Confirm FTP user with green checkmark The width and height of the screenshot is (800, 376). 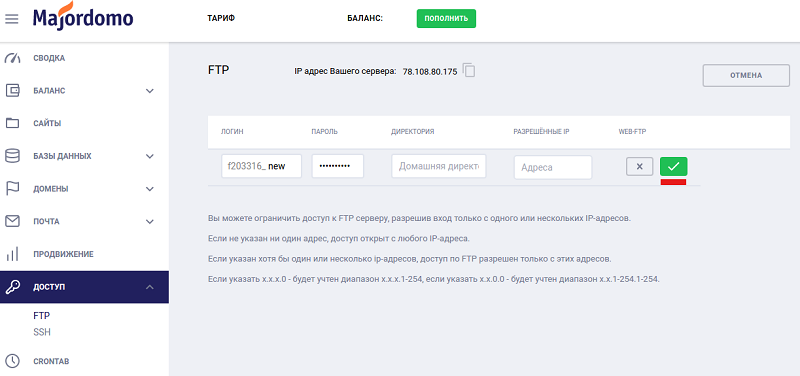coord(673,166)
